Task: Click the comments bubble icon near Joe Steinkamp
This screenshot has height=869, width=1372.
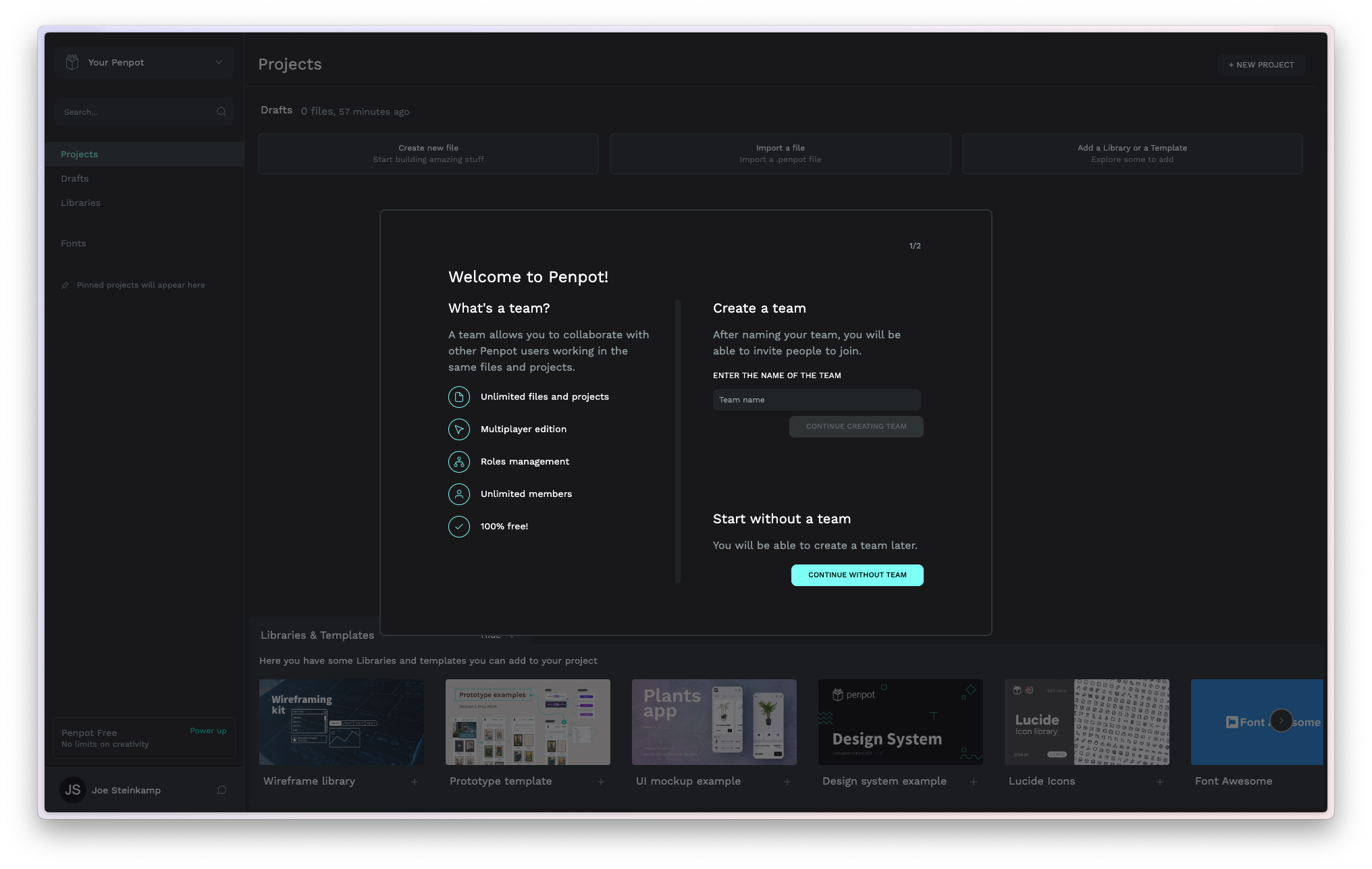Action: pyautogui.click(x=221, y=790)
